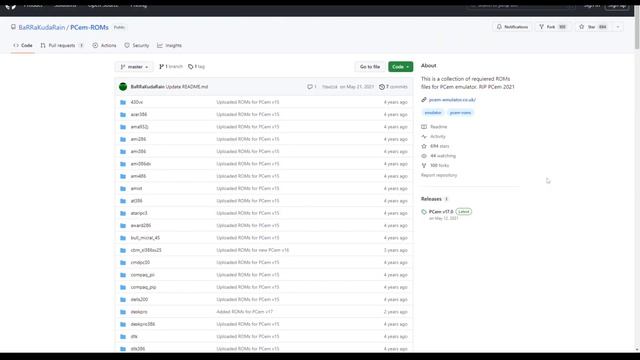This screenshot has height=360, width=640.
Task: Select the pcem-roms topic tag
Action: pos(460,113)
